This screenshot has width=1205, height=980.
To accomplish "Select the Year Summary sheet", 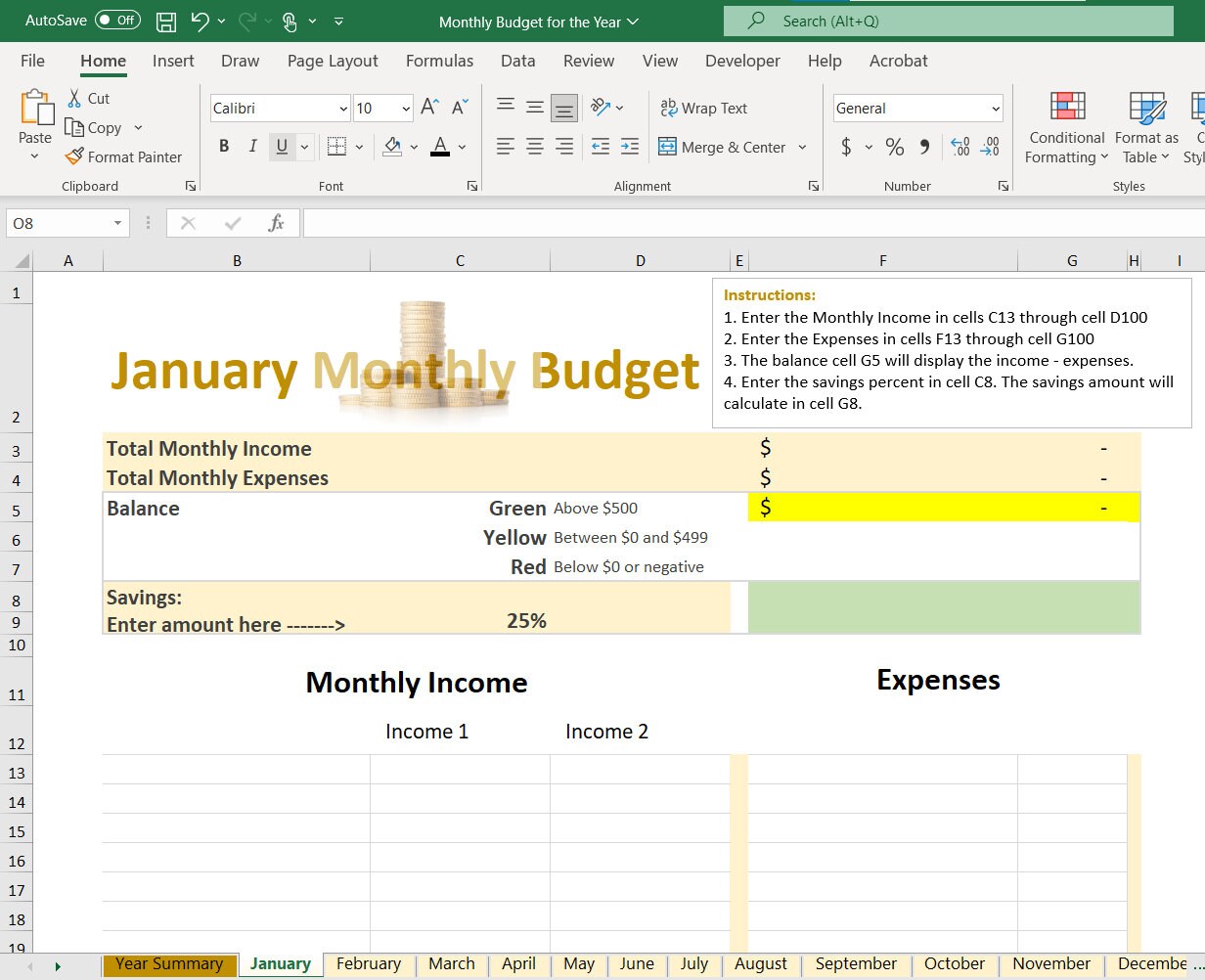I will click(x=168, y=963).
